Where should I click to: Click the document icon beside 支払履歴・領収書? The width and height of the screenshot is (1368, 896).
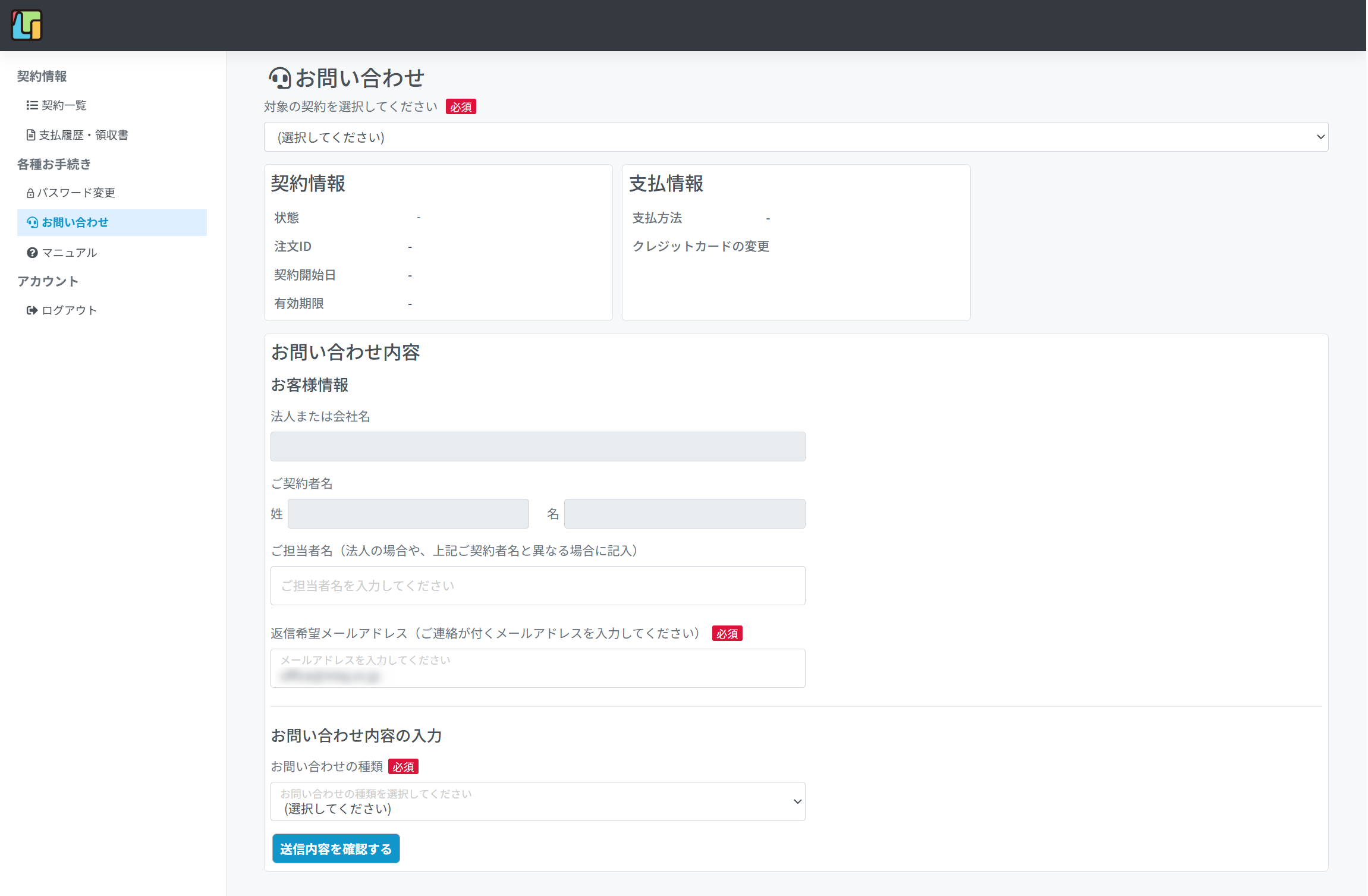click(31, 135)
